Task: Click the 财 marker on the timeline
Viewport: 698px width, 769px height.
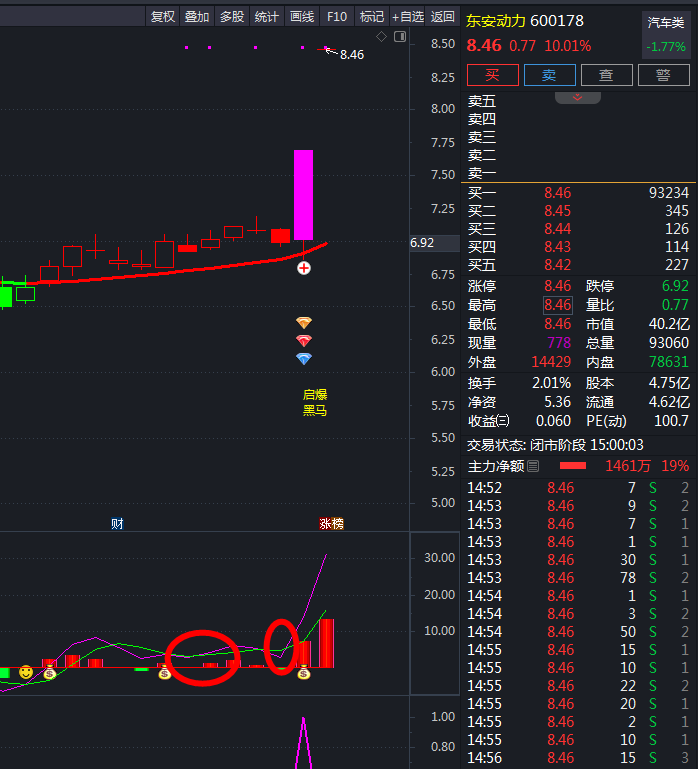Action: [117, 524]
